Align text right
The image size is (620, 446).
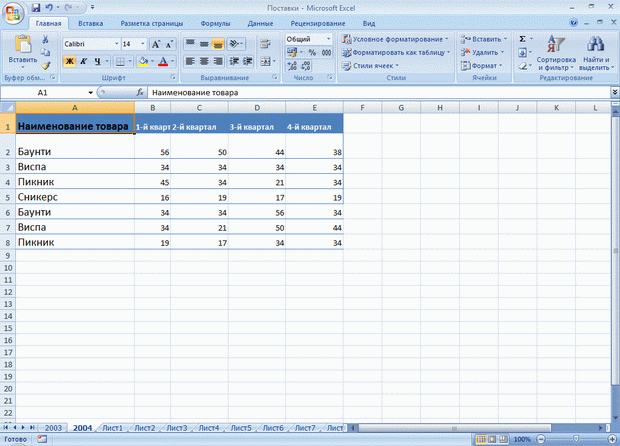tap(218, 61)
